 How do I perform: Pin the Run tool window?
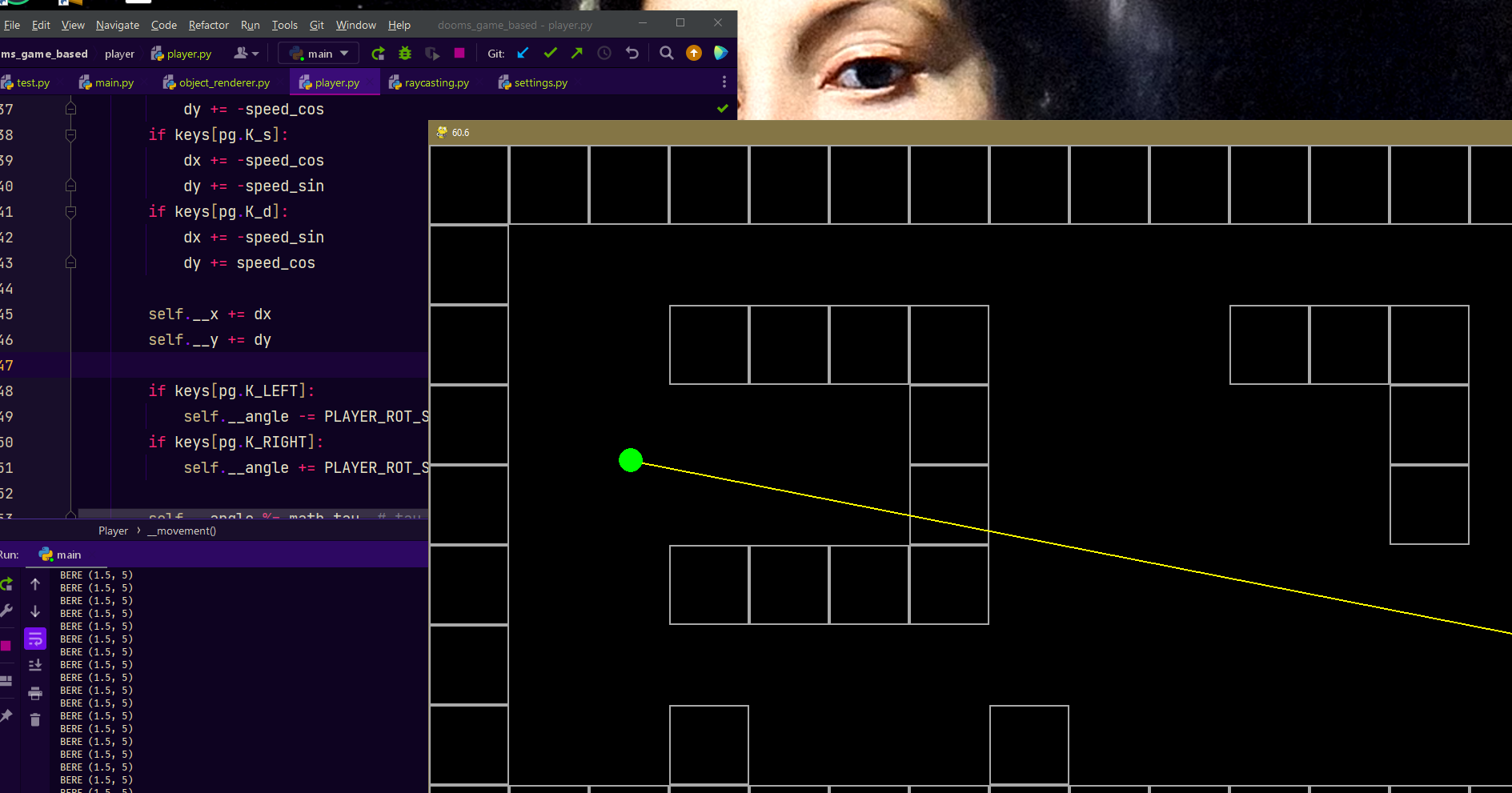coord(6,715)
